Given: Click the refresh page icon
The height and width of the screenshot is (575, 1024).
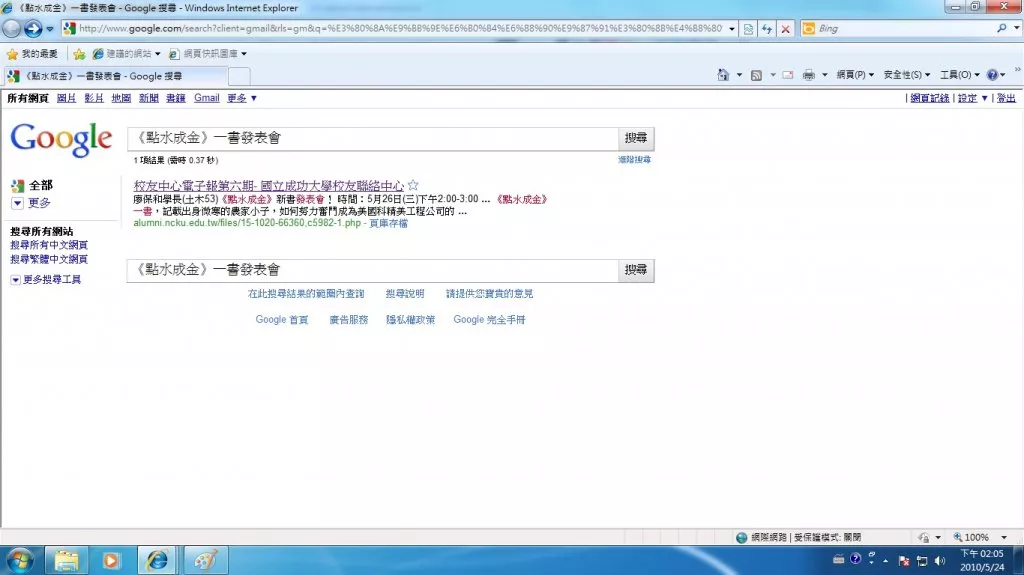Looking at the screenshot, I should 767,29.
